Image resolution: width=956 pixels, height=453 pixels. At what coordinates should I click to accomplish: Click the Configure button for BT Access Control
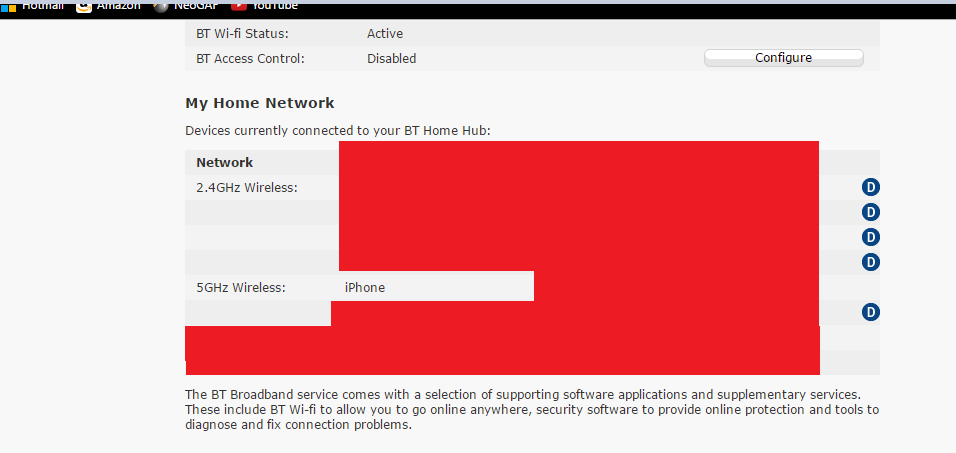click(x=783, y=58)
